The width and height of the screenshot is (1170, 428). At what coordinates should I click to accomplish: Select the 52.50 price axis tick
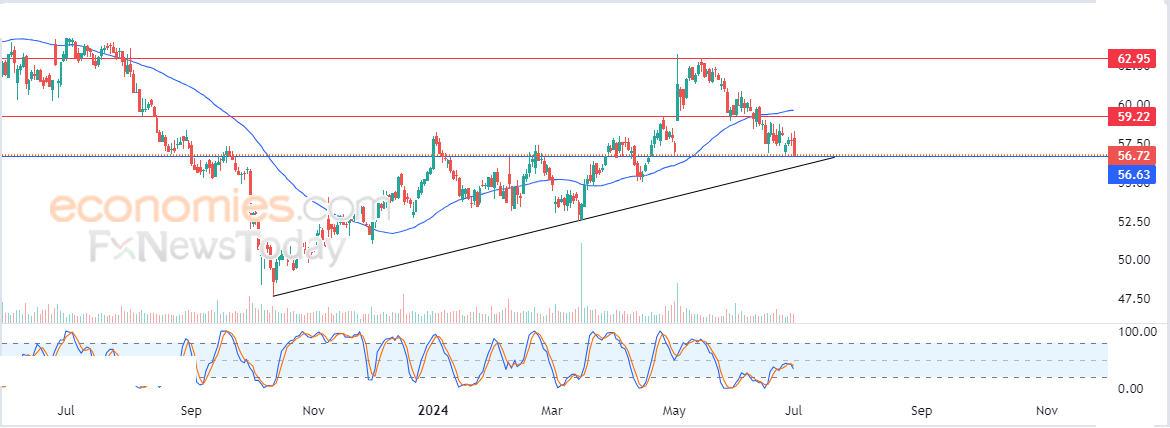point(1132,221)
